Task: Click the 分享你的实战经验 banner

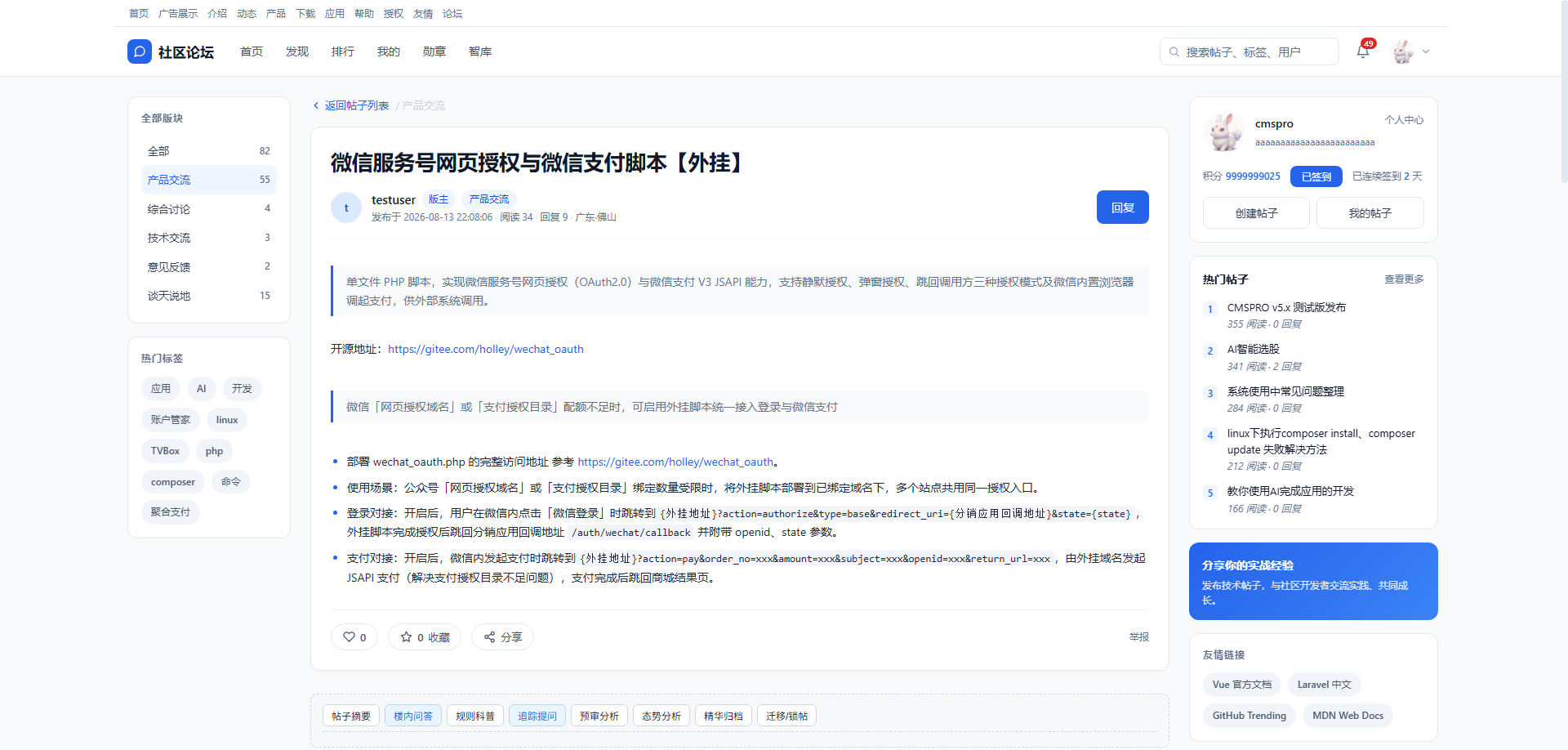Action: pyautogui.click(x=1313, y=582)
